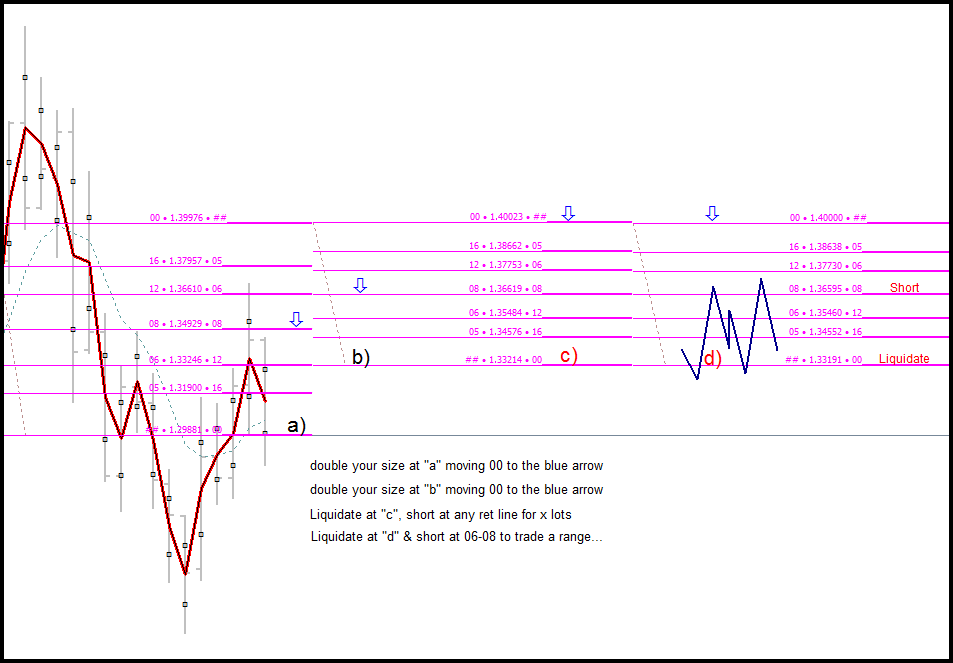Select the 12 • 1.36610 • 06 level label
The height and width of the screenshot is (663, 953).
point(186,289)
